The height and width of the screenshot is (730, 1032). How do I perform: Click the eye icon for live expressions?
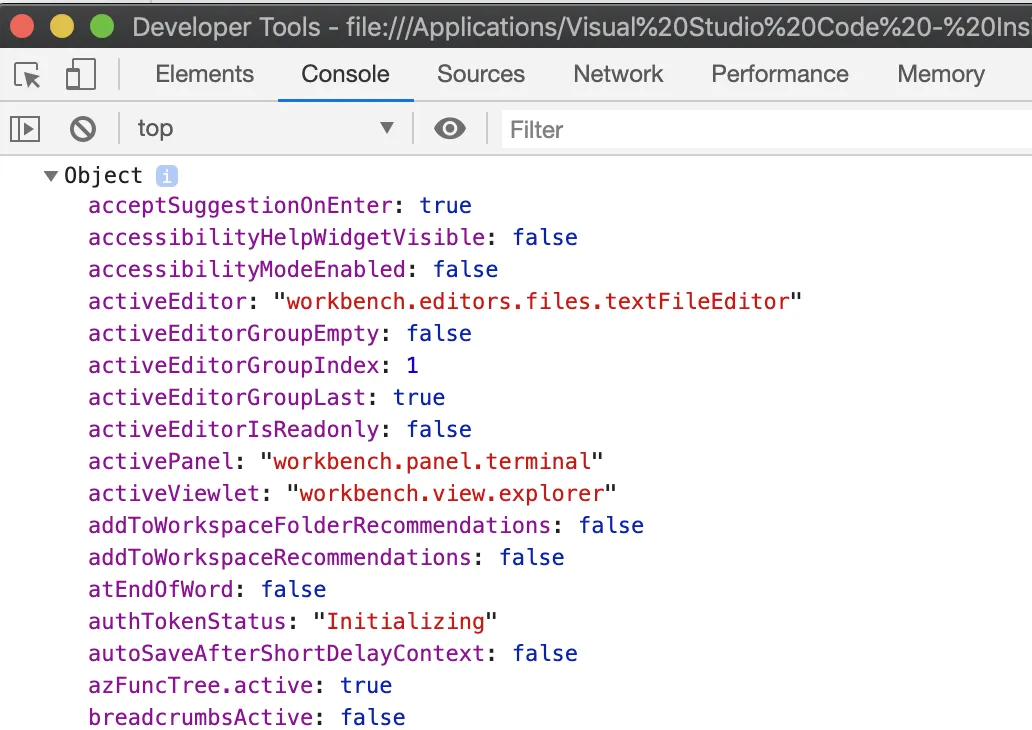(450, 128)
